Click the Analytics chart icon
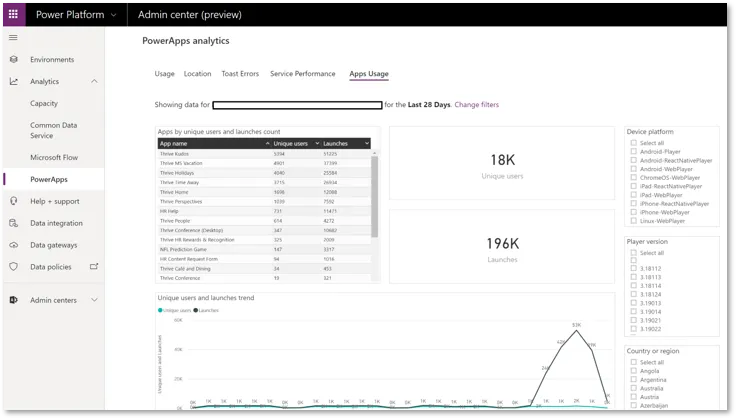Viewport: 736px width, 419px height. (14, 82)
